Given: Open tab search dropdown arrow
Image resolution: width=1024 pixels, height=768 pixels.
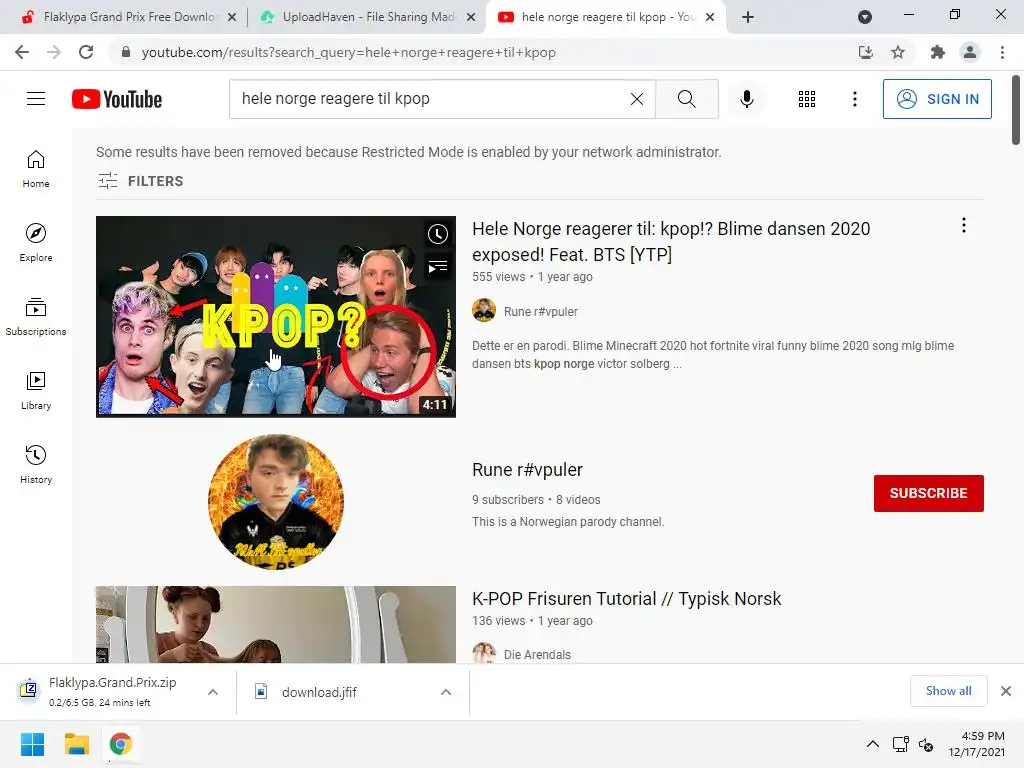Looking at the screenshot, I should point(865,17).
